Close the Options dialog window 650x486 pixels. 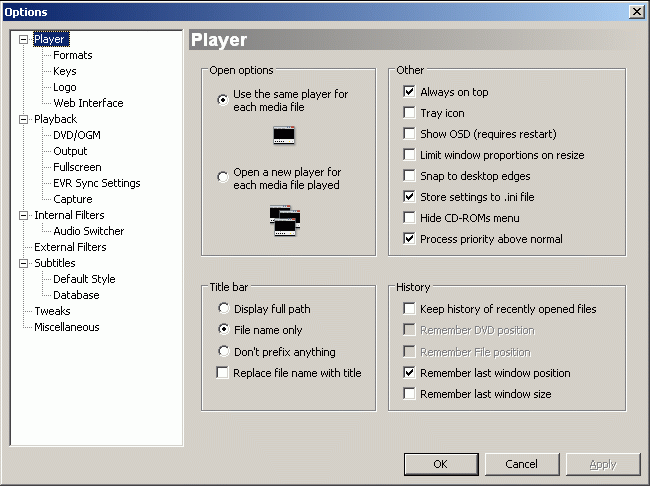pos(636,11)
